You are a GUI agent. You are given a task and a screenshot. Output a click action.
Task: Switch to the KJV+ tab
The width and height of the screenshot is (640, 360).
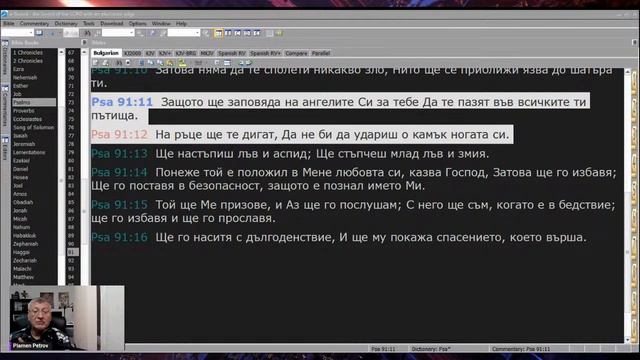click(164, 53)
